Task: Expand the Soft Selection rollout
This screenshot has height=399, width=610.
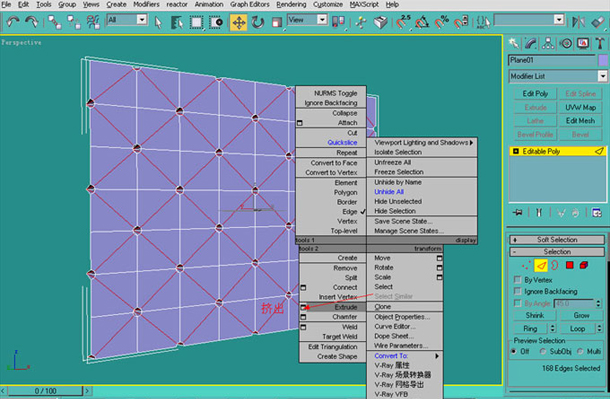Action: tap(557, 240)
